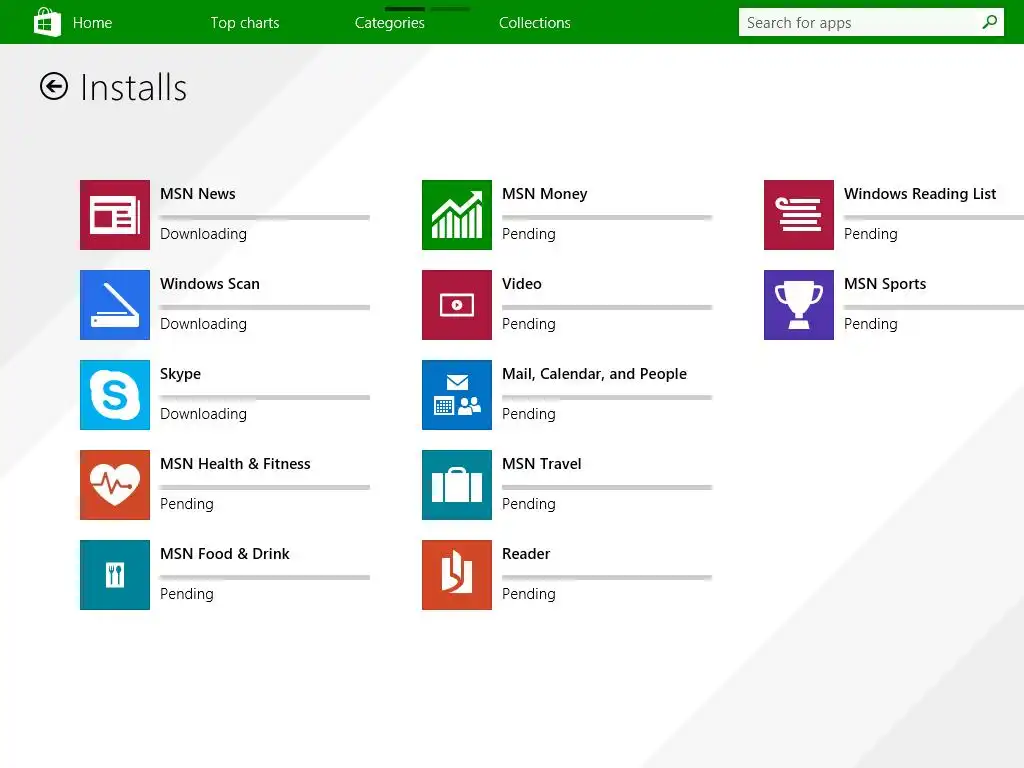
Task: Select the Skype title text
Action: click(x=180, y=374)
